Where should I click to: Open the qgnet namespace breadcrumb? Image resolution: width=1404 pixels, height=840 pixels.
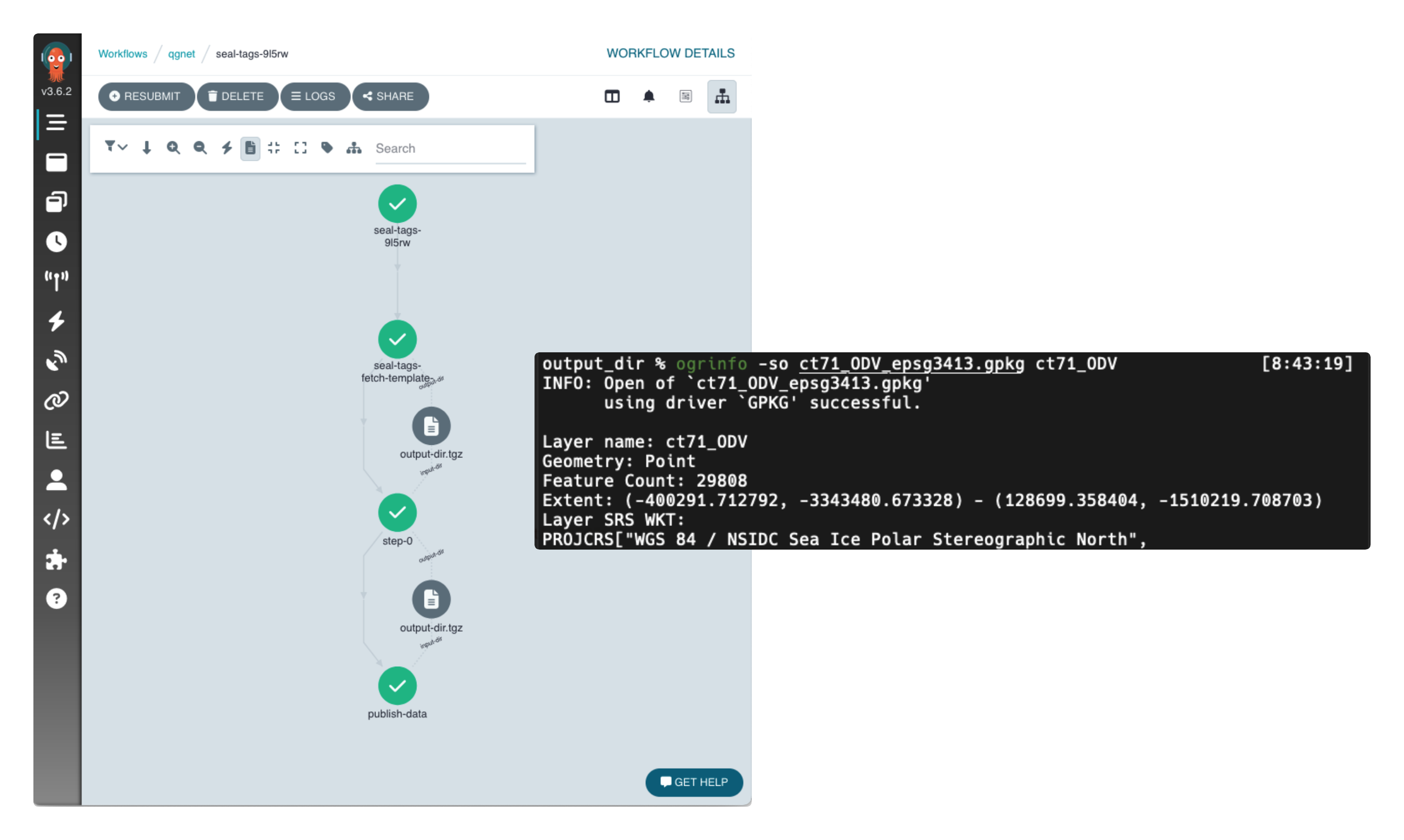click(181, 54)
